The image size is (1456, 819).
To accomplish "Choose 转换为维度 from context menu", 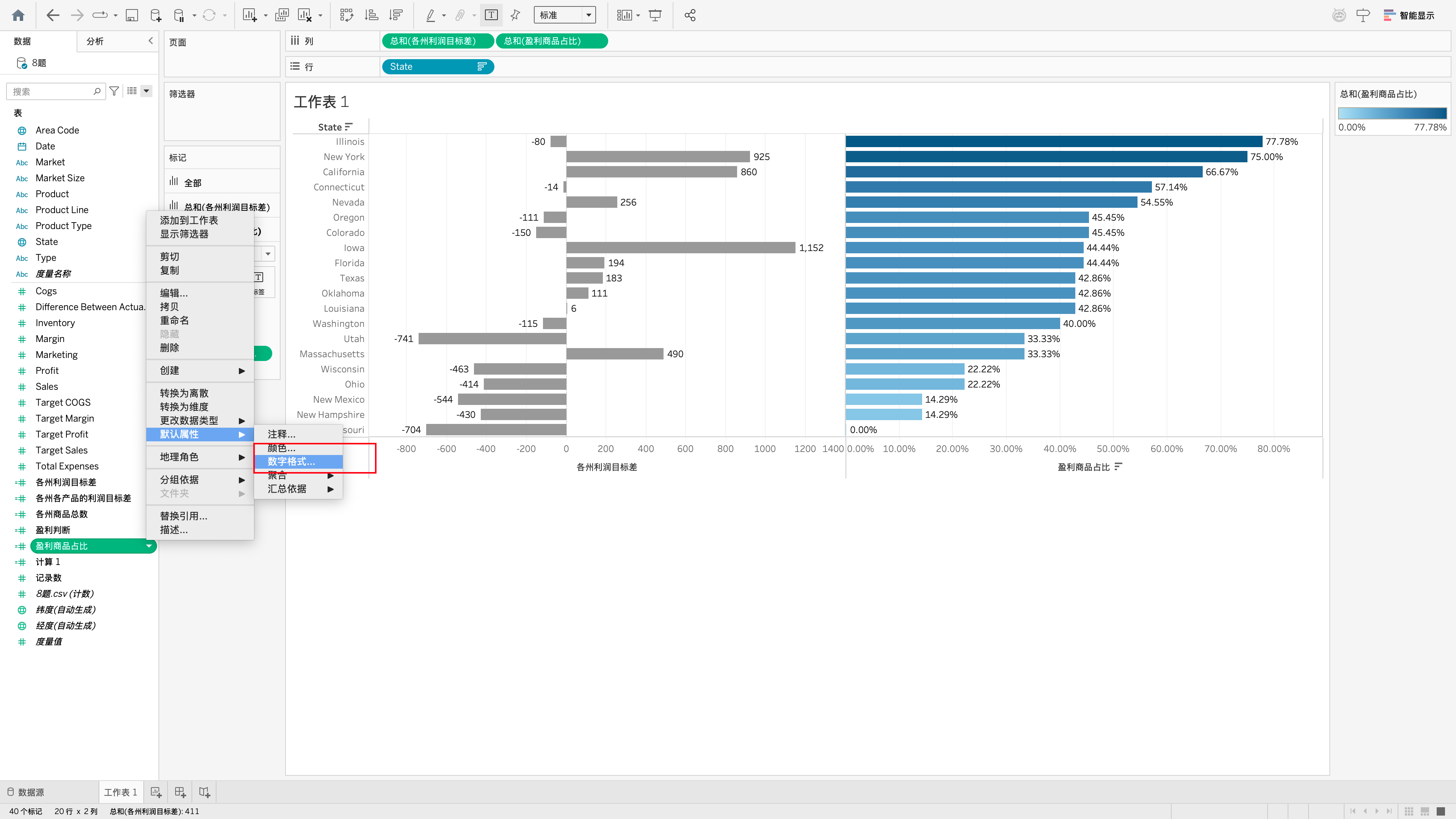I will [200, 407].
